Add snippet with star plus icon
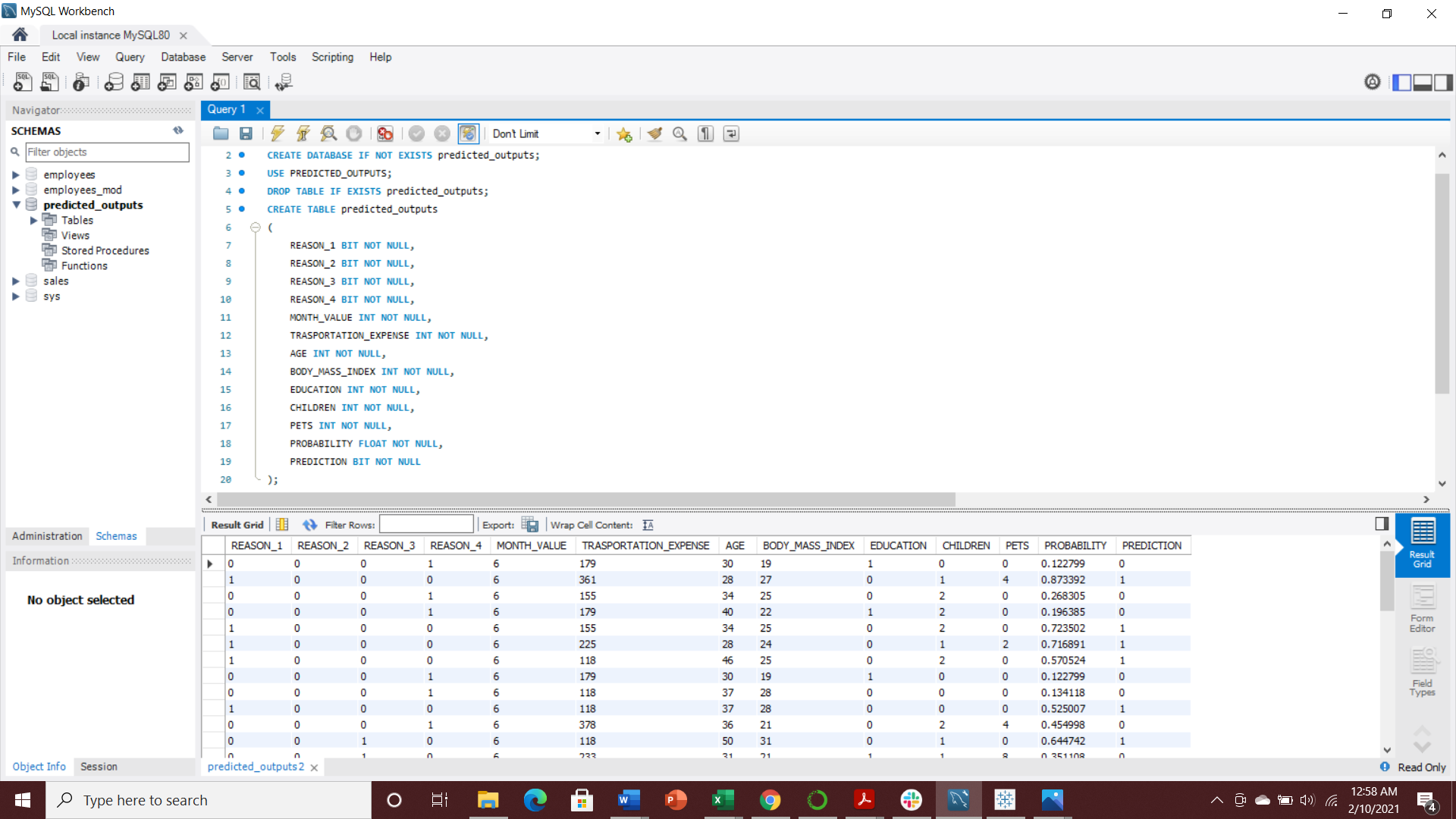Image resolution: width=1456 pixels, height=819 pixels. pos(624,134)
